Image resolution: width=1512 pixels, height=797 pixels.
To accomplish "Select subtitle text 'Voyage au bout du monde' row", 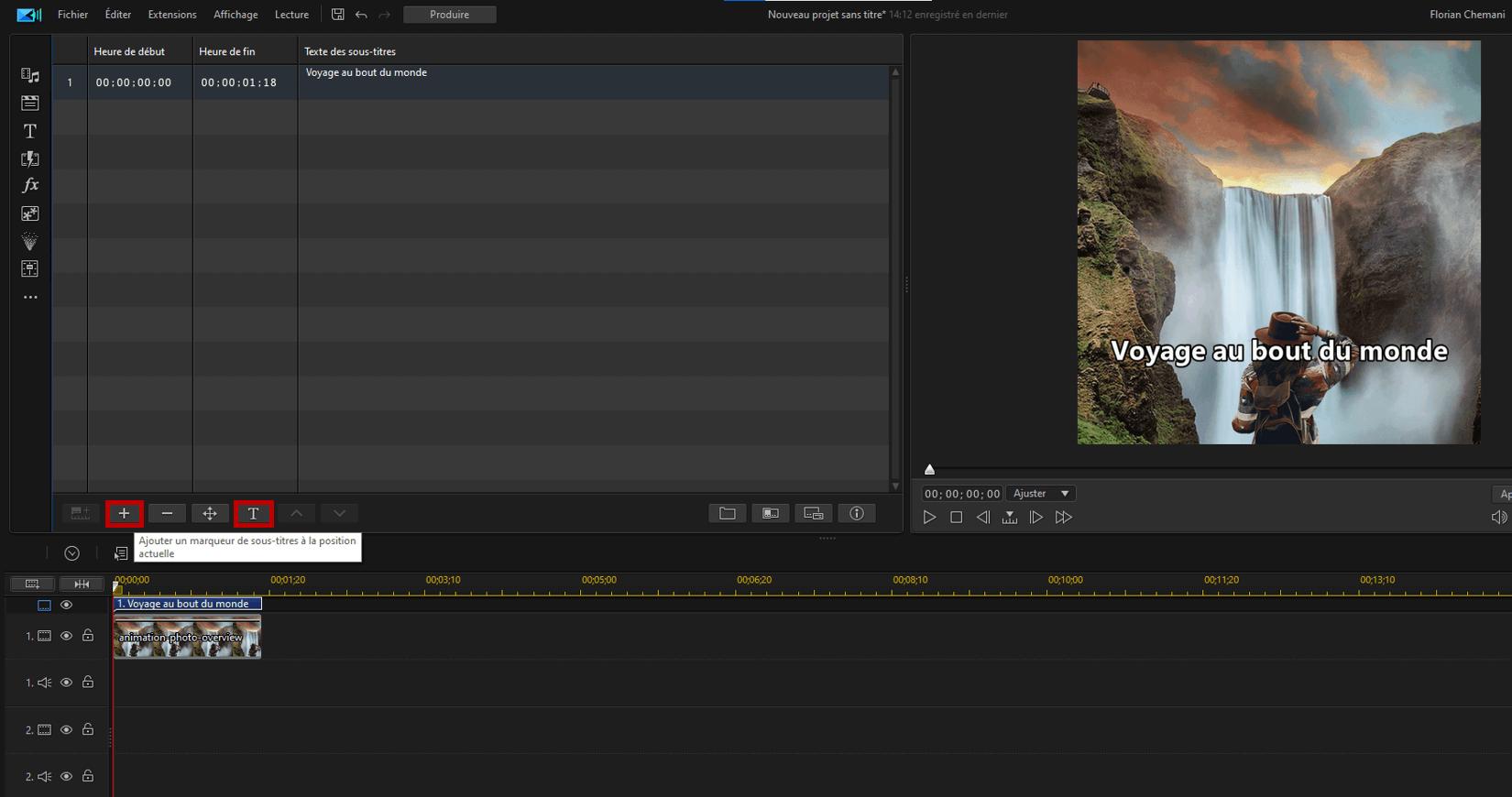I will [594, 82].
